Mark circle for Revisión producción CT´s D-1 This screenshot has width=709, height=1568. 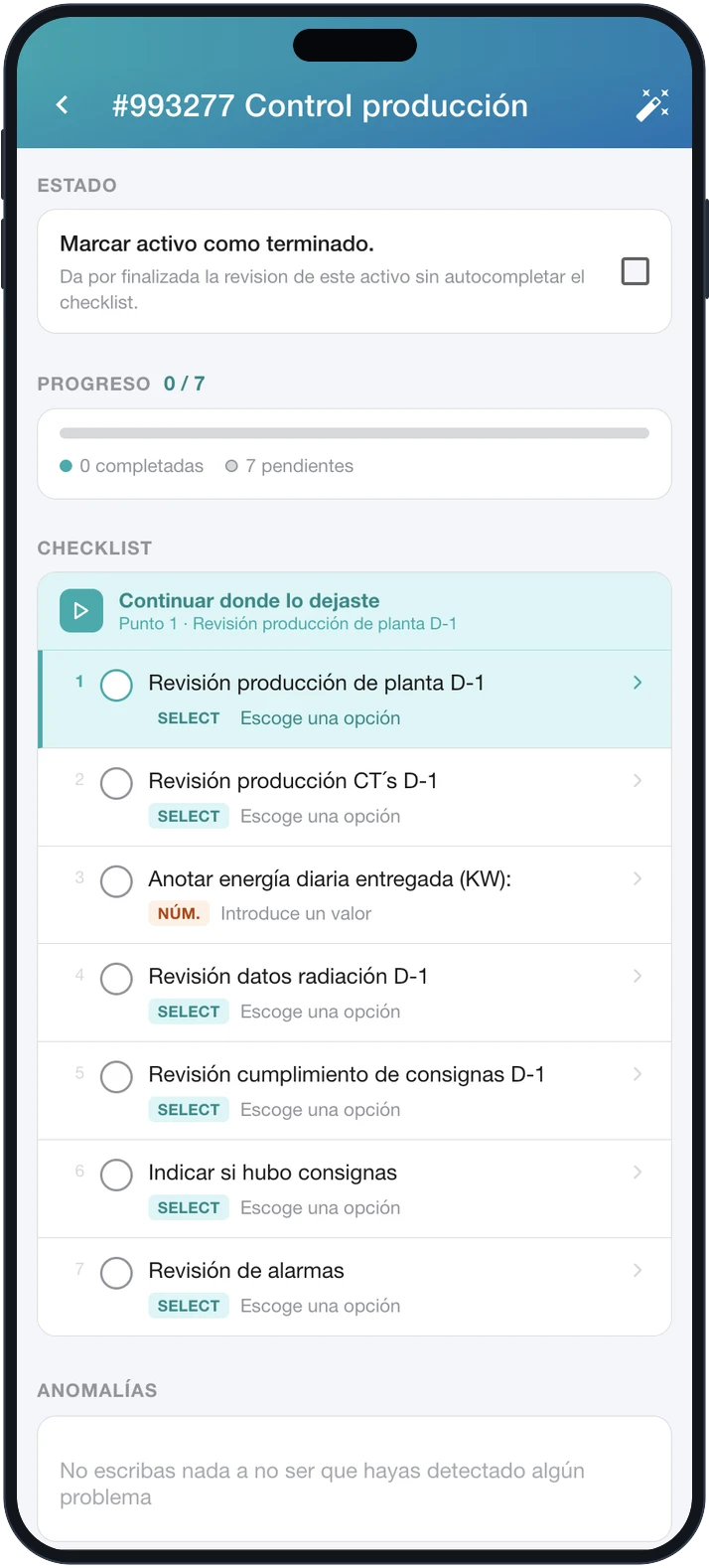(116, 783)
